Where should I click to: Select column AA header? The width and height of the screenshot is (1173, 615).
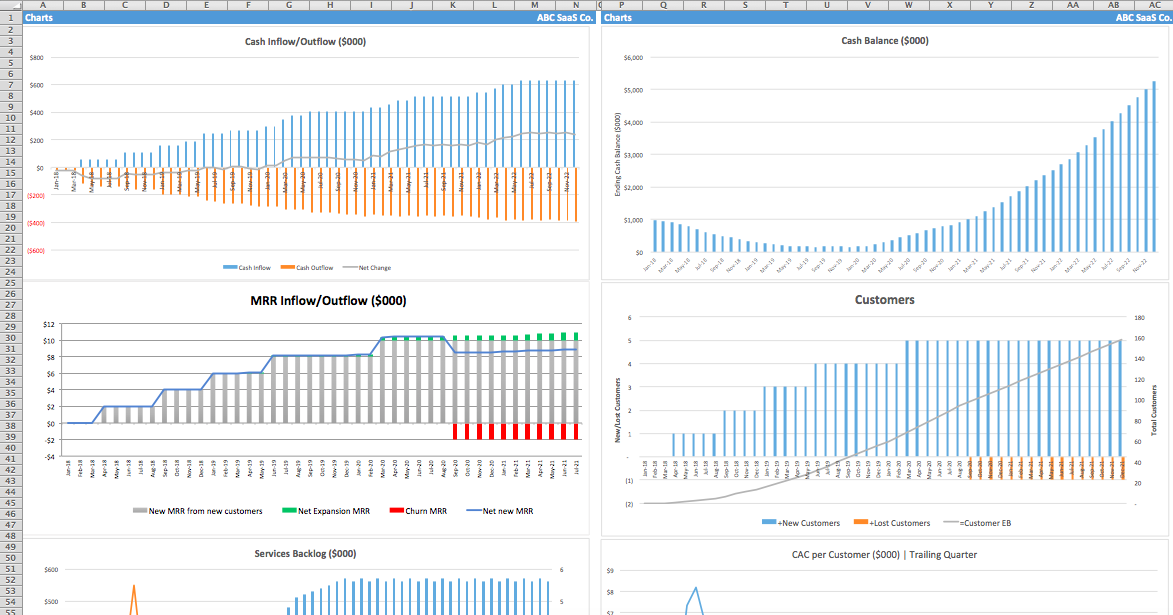tap(1072, 5)
